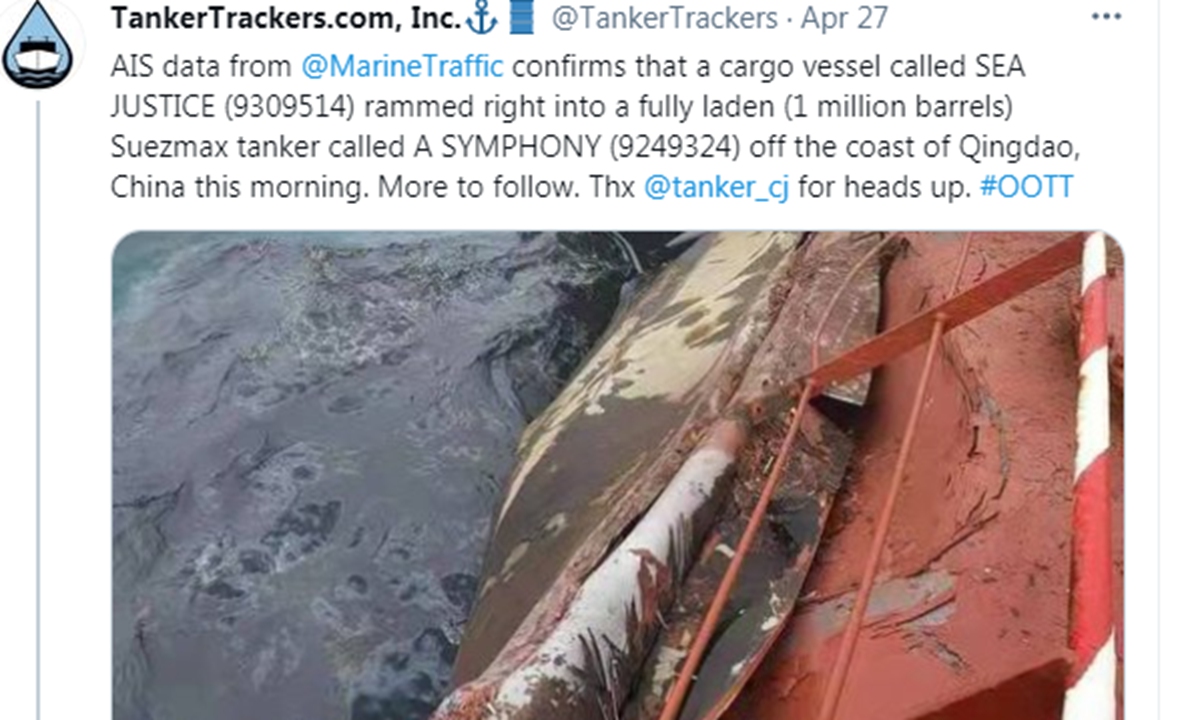Image resolution: width=1200 pixels, height=720 pixels.
Task: Open the damaged ship hull photo
Action: click(617, 476)
